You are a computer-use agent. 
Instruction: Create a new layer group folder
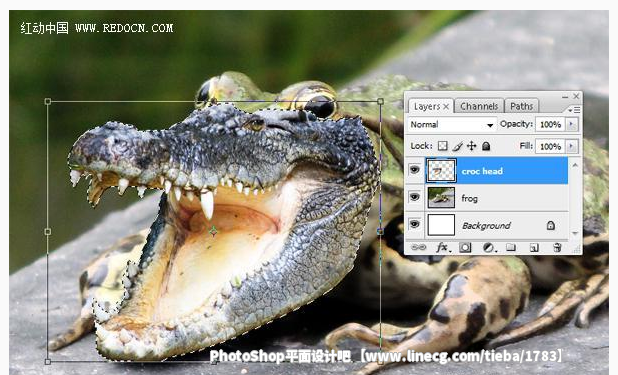coord(511,247)
